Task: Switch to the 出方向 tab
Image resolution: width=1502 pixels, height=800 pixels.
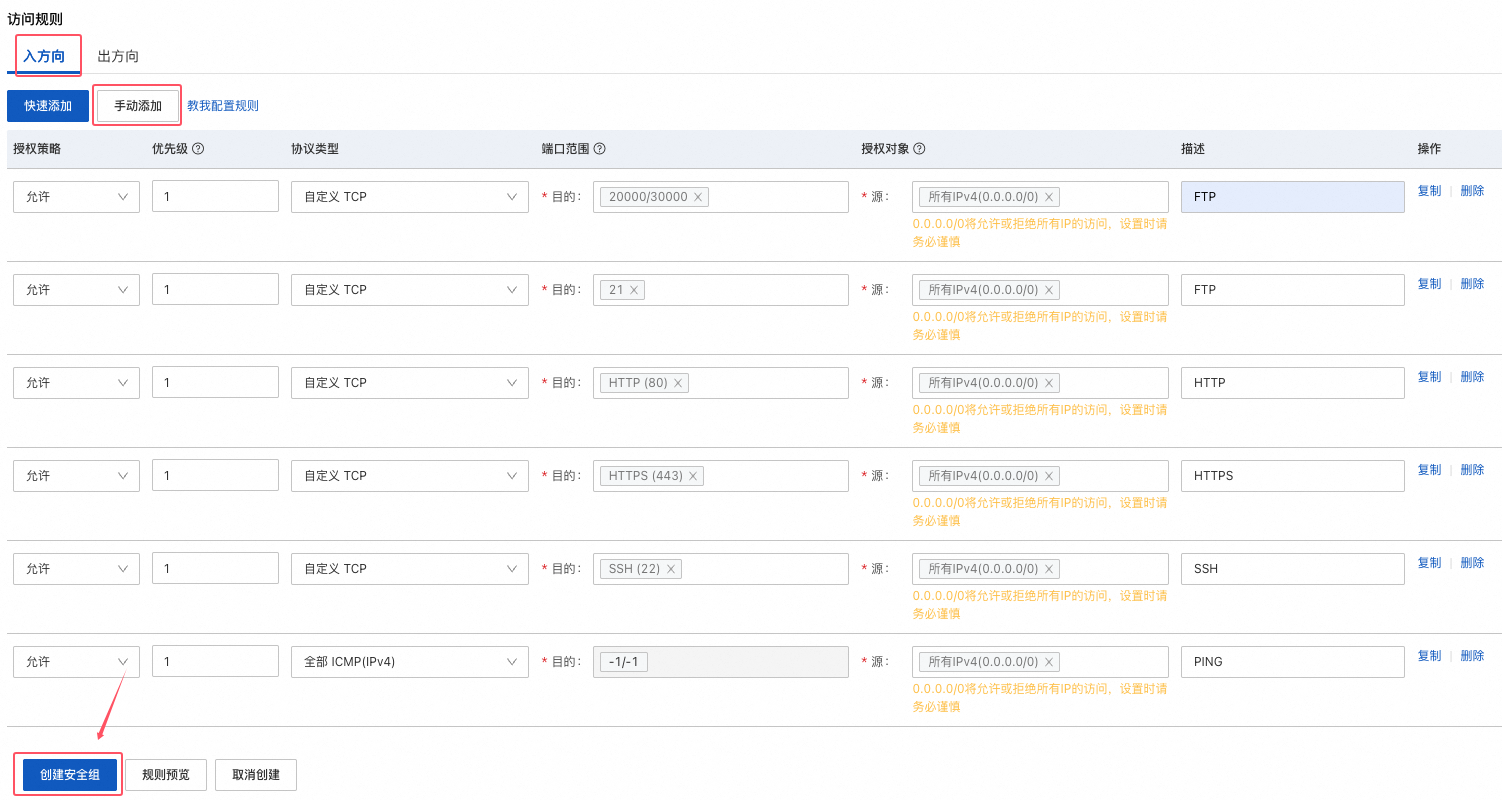Action: 118,56
